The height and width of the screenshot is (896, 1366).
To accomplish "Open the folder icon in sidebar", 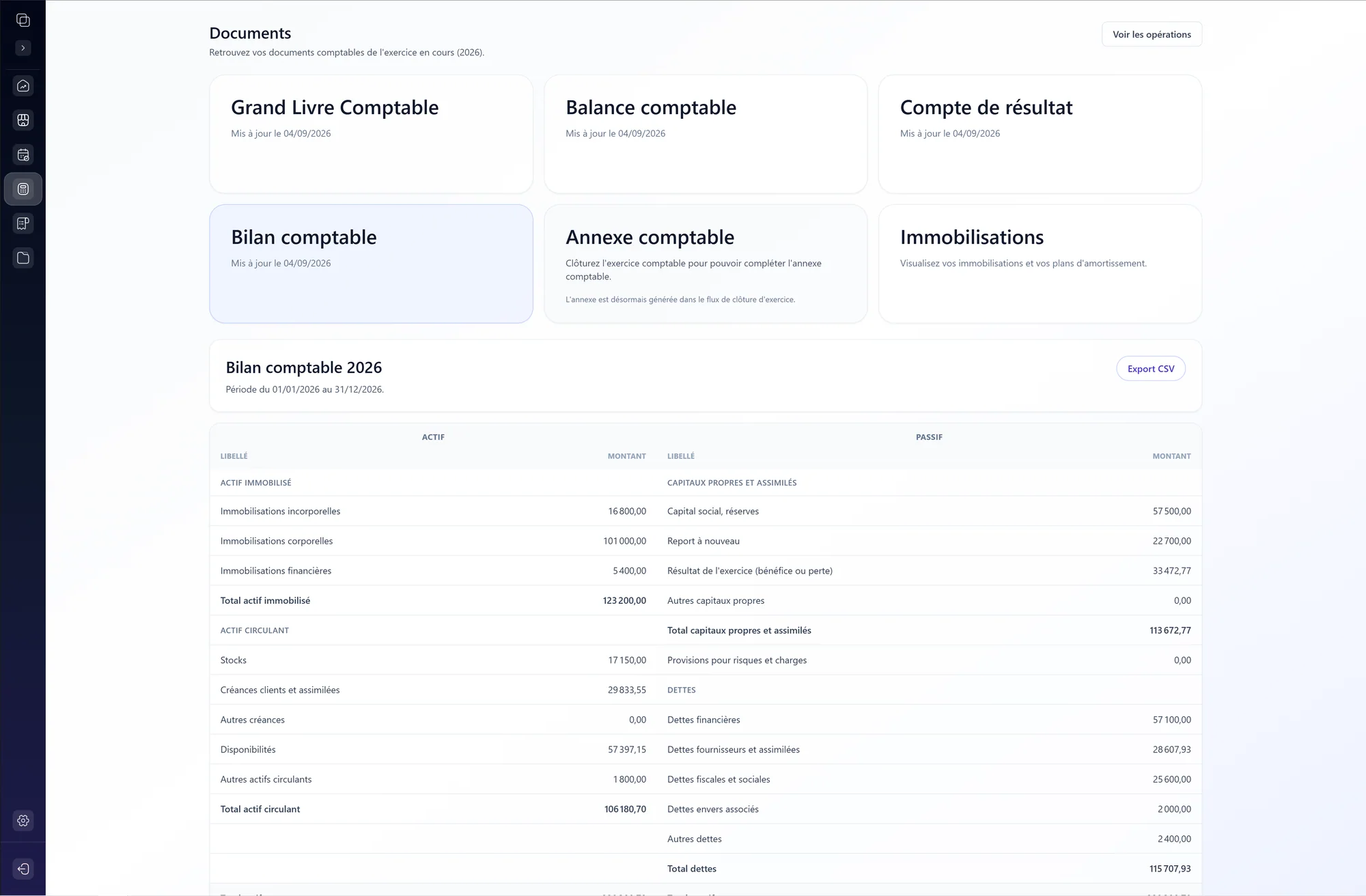I will (x=23, y=258).
